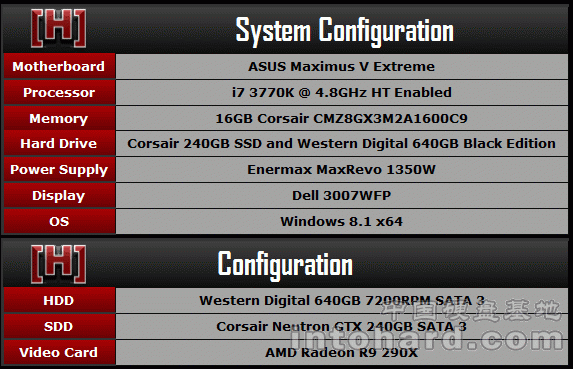
Task: Click the i7 3770K processor value
Action: (x=342, y=92)
